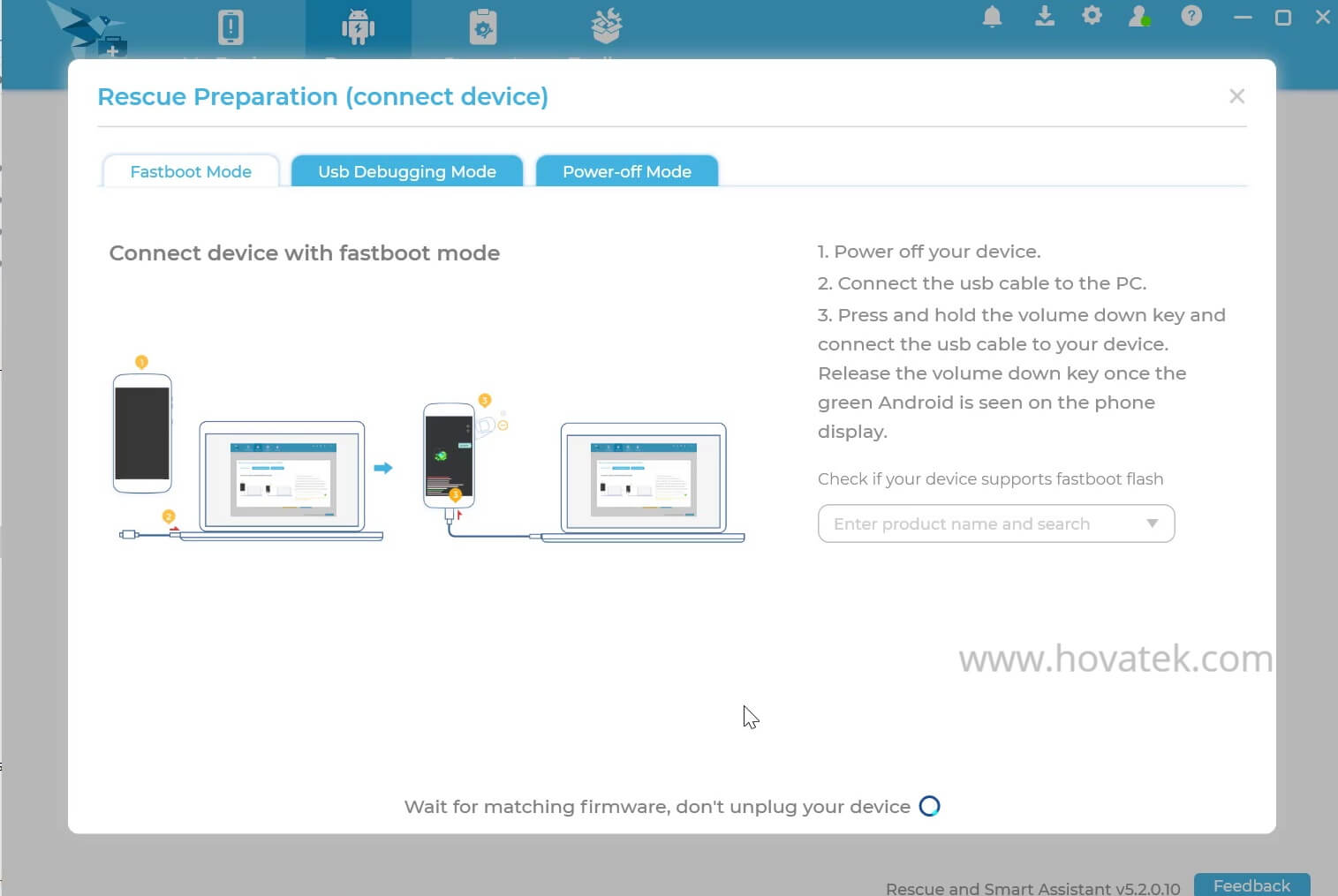Click inside the product search field
The width and height of the screenshot is (1338, 896).
963,523
